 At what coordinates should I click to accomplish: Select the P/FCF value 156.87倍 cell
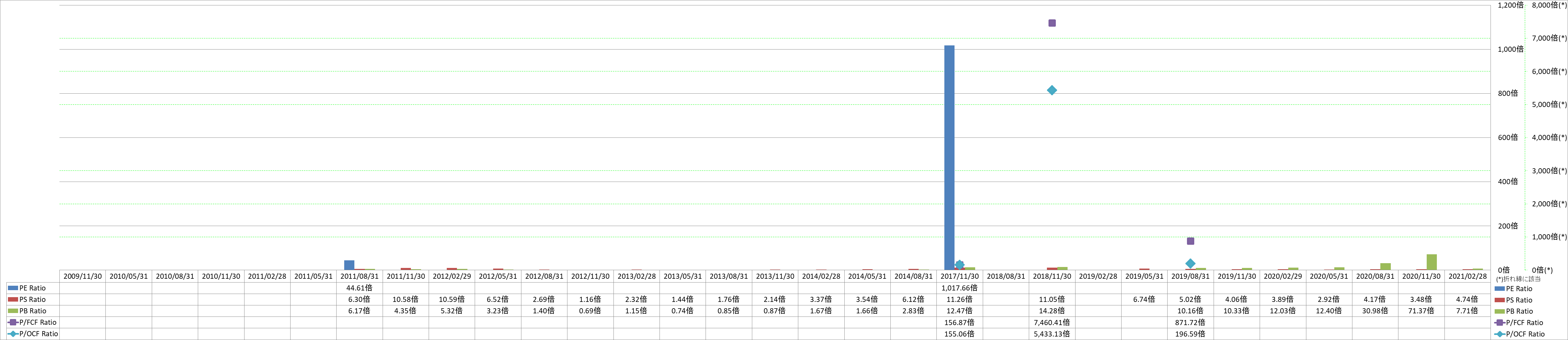(959, 322)
